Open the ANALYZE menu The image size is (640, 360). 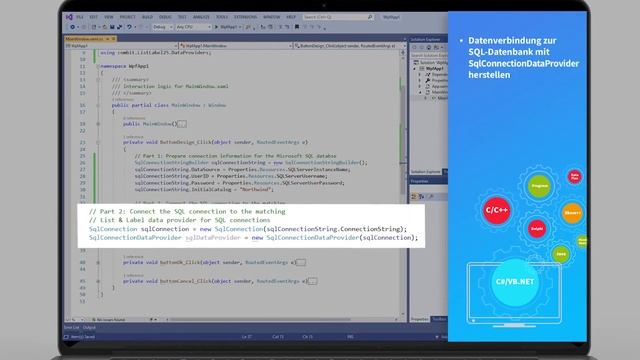click(201, 17)
